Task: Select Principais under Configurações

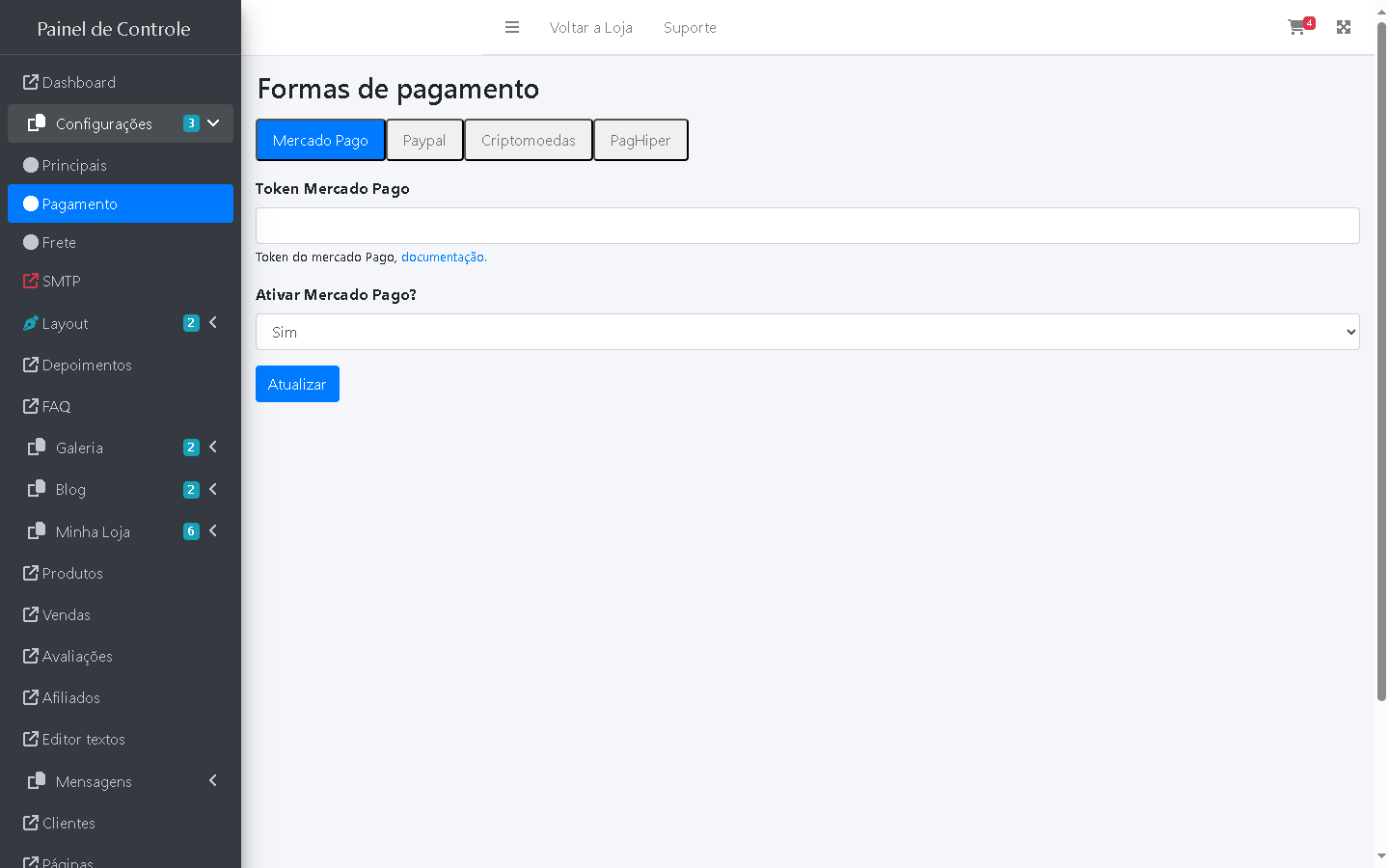Action: 74,166
